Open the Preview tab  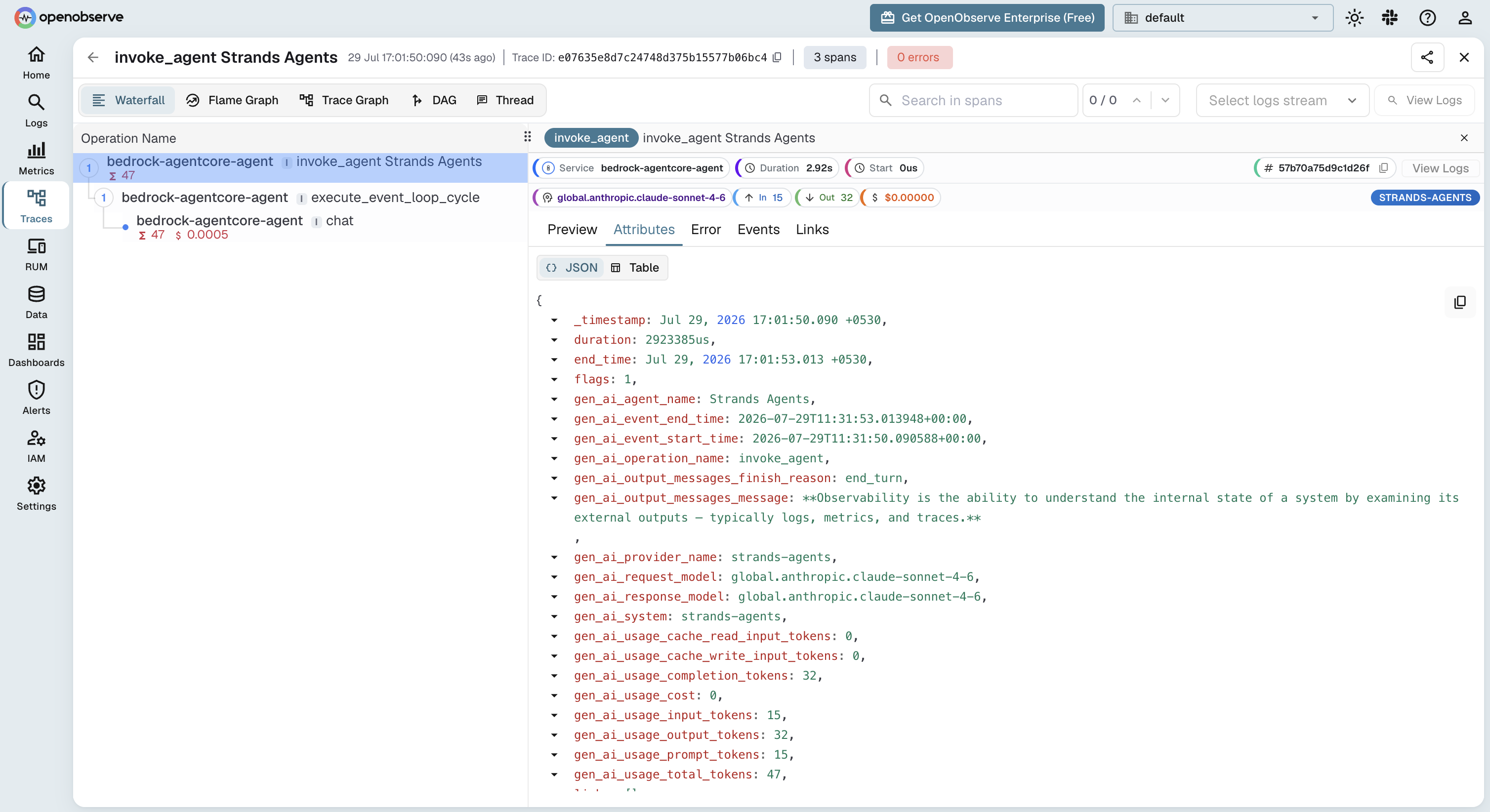[572, 230]
